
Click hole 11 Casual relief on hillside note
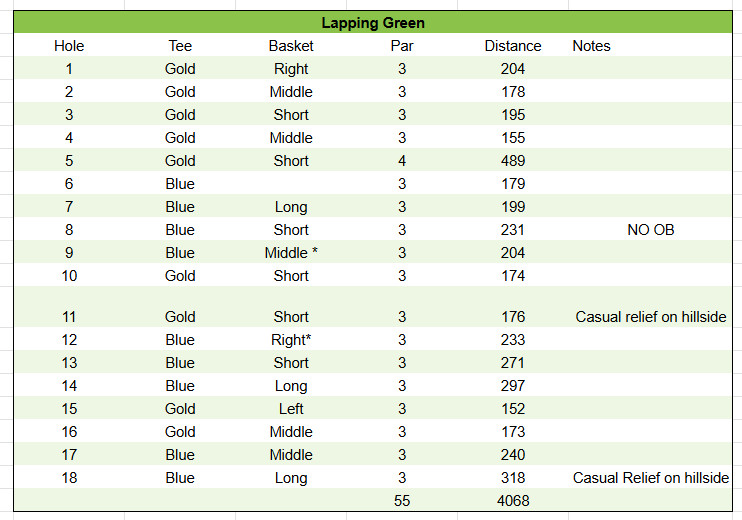click(650, 317)
